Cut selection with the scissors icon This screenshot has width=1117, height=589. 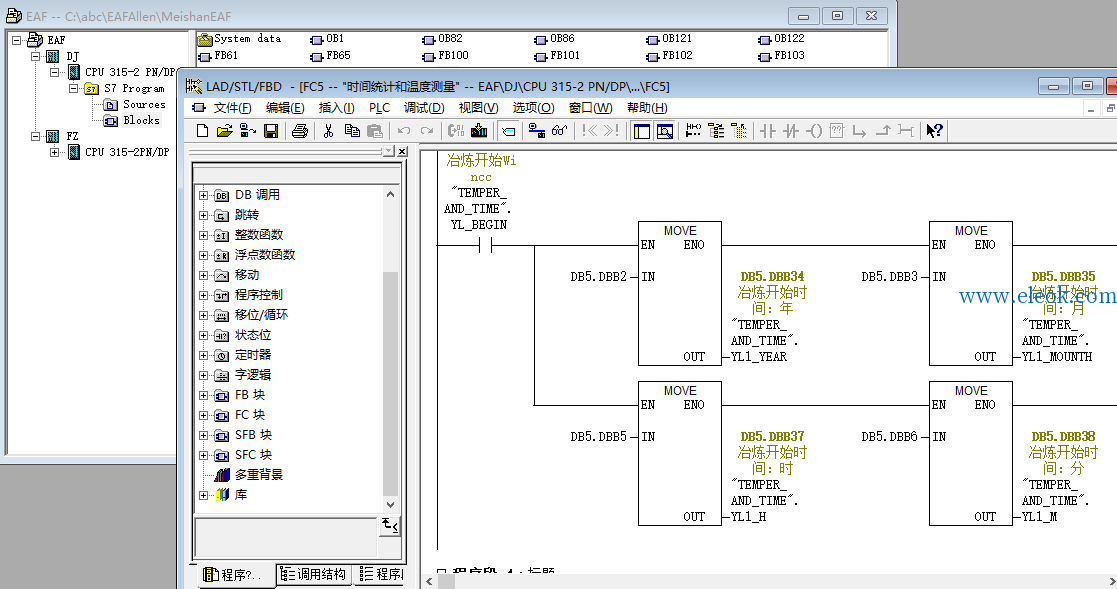click(x=328, y=131)
